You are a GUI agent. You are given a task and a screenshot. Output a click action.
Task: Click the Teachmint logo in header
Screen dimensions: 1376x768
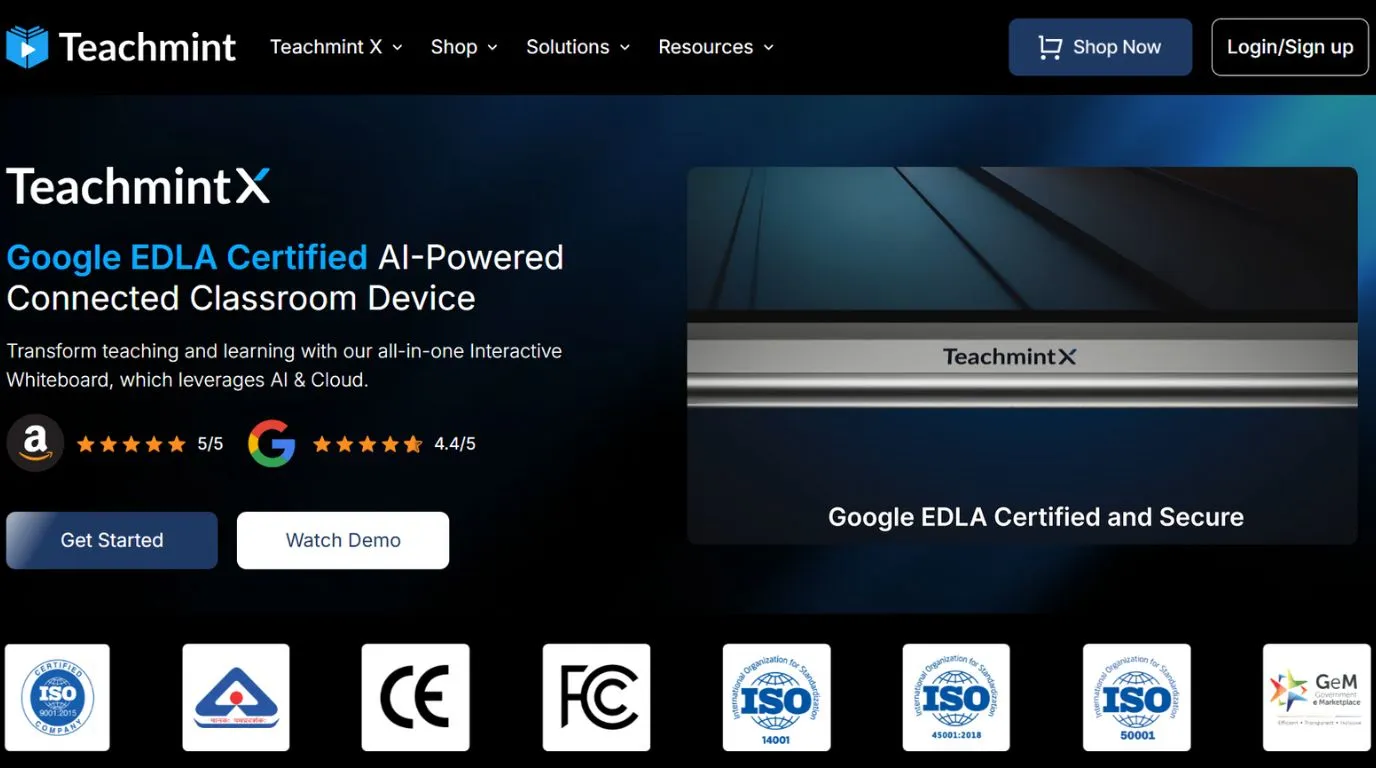click(x=121, y=47)
